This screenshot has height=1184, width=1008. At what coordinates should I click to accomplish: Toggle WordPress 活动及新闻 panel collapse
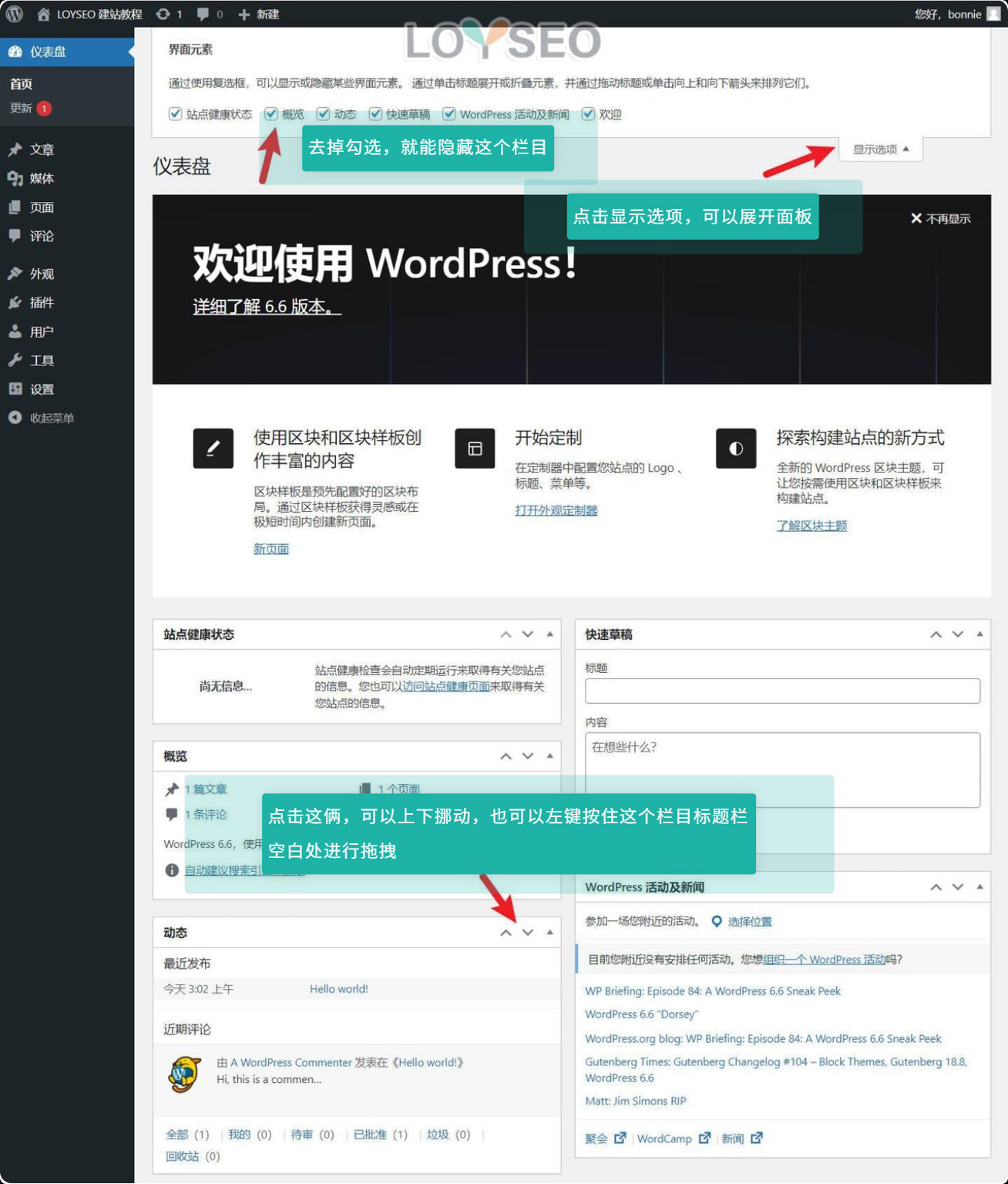(980, 887)
